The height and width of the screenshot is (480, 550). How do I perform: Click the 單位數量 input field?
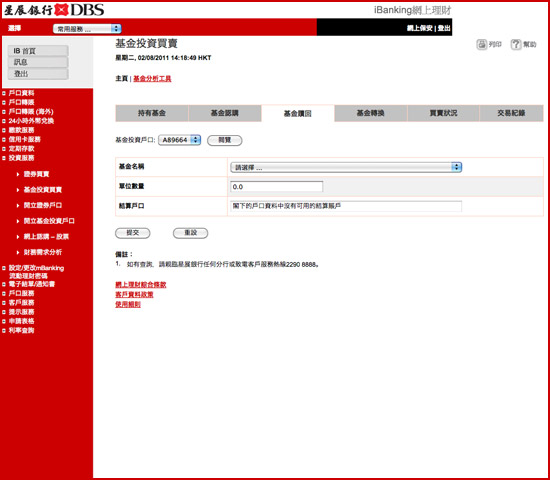276,187
